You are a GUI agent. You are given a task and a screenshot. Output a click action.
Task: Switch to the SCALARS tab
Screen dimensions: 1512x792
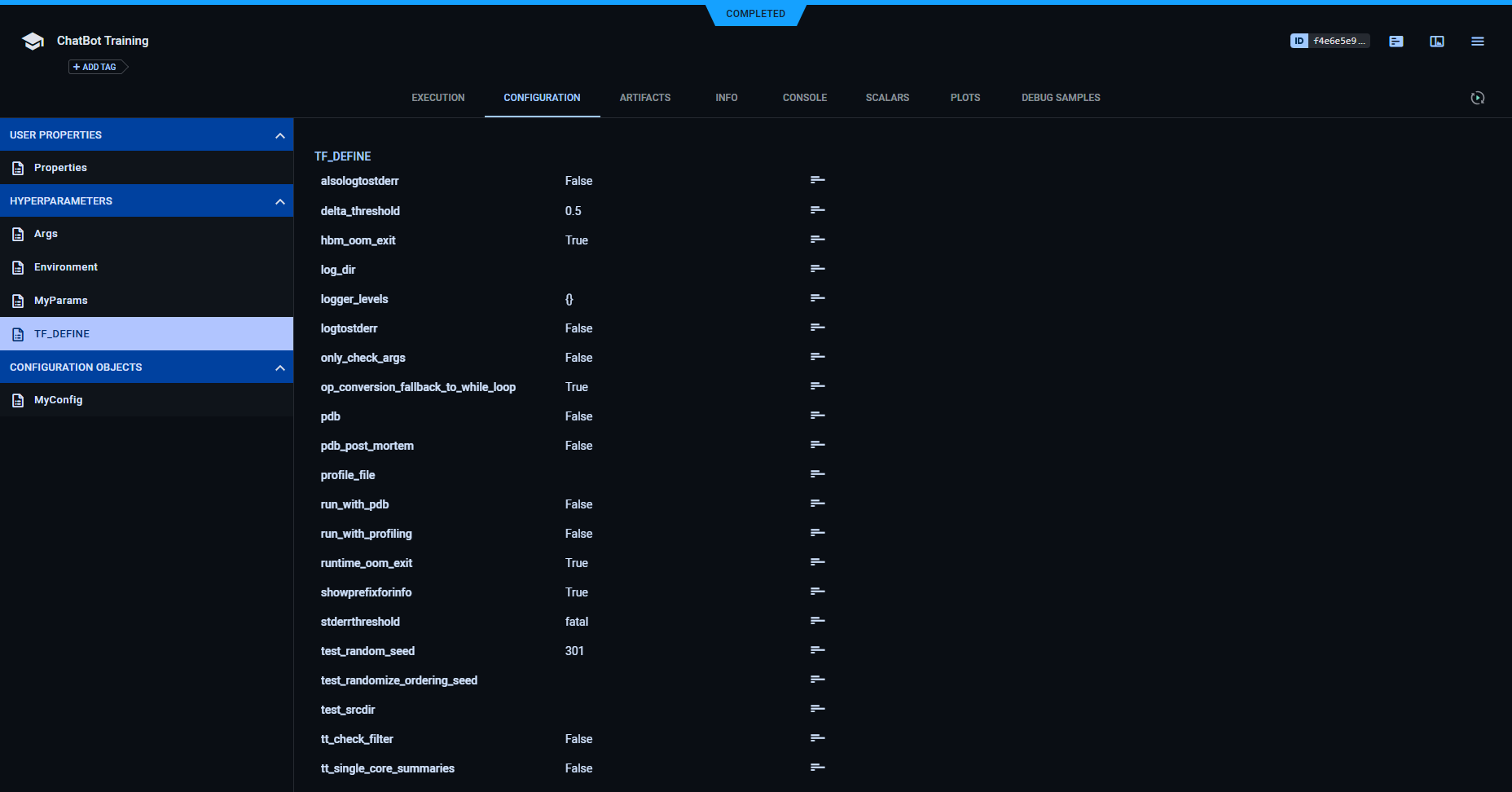(x=887, y=98)
